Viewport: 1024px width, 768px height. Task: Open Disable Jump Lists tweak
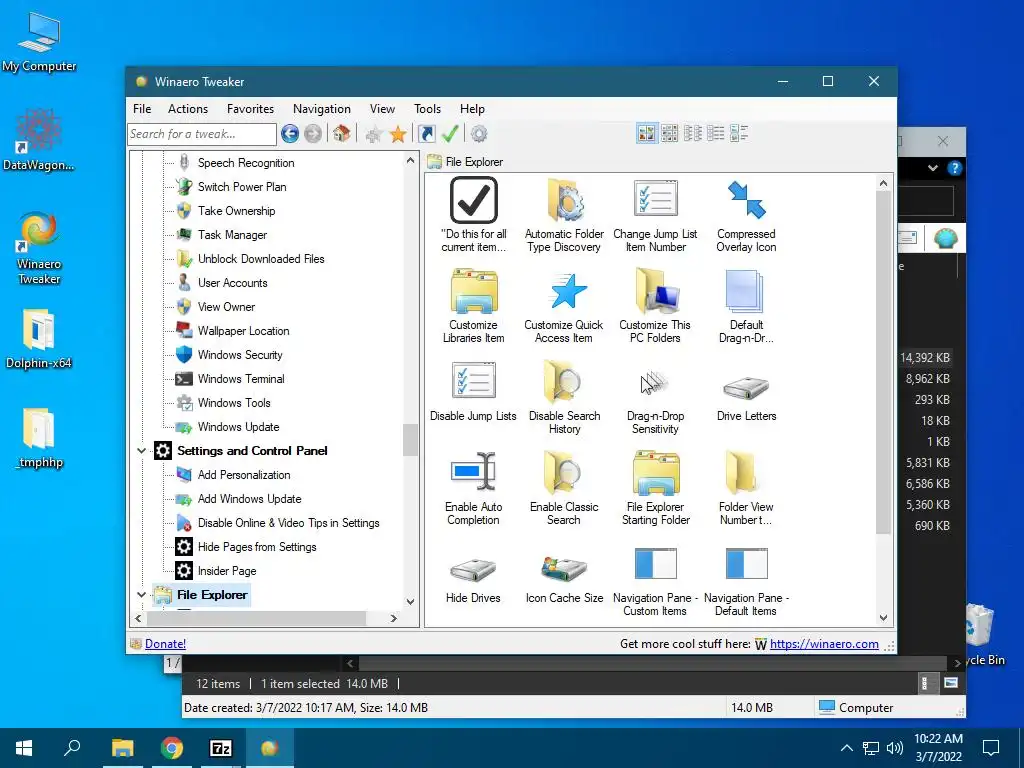(473, 391)
